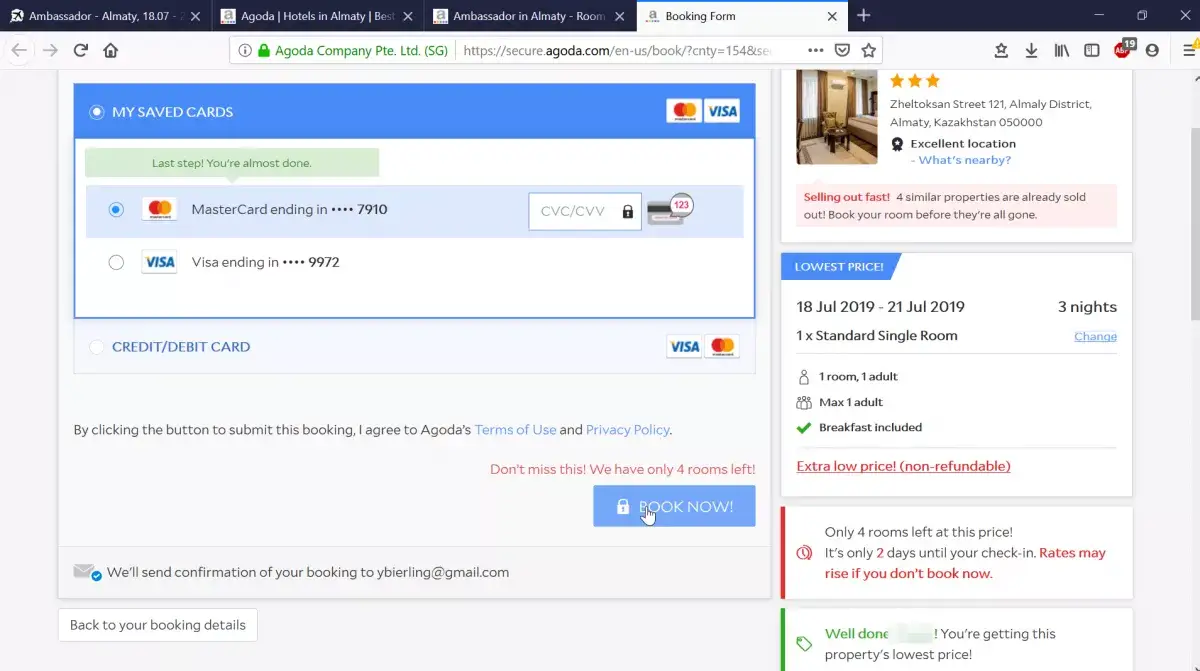Click Visa logo in Credit/Debit Card row
The width and height of the screenshot is (1200, 671).
pos(684,347)
